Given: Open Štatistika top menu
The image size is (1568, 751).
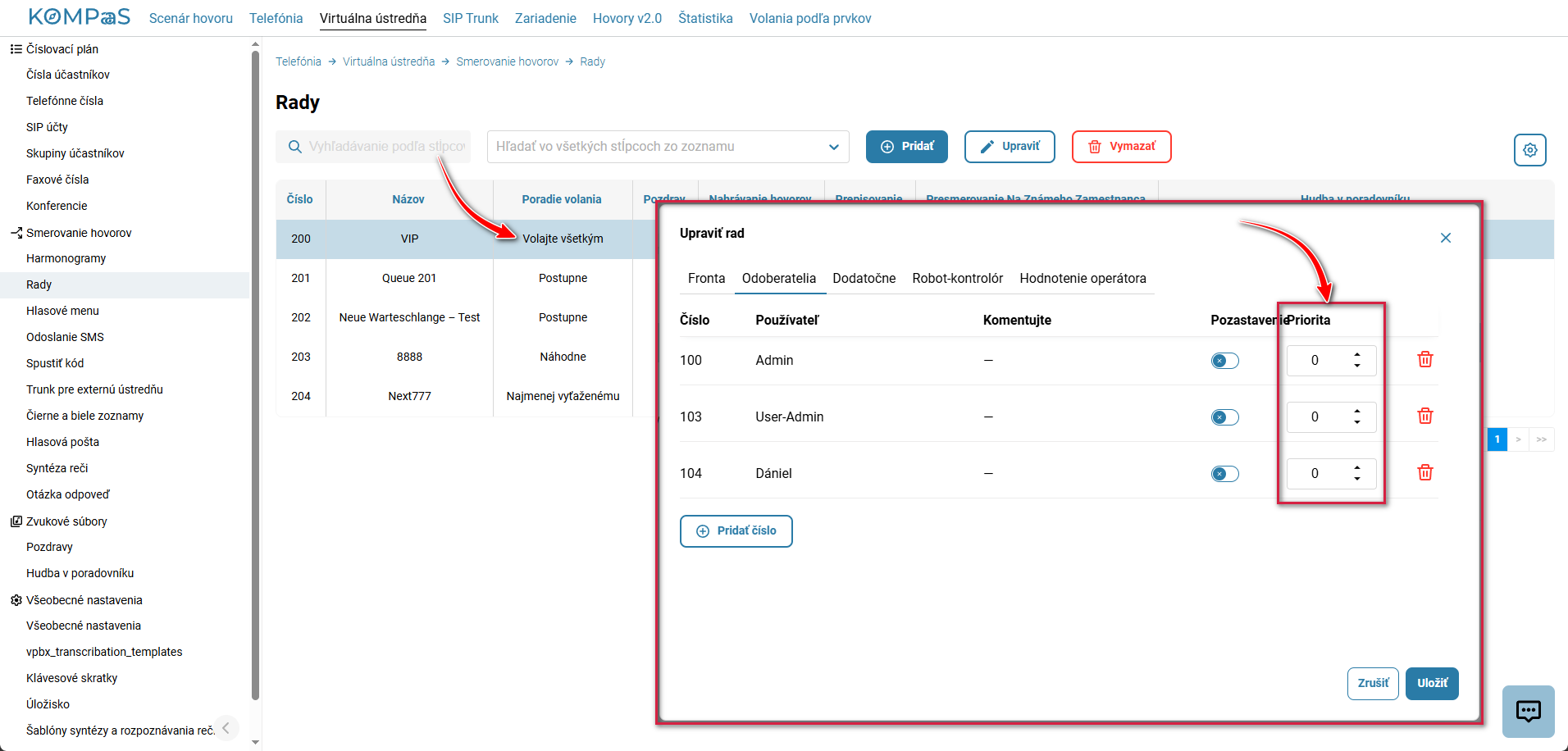Looking at the screenshot, I should click(705, 18).
